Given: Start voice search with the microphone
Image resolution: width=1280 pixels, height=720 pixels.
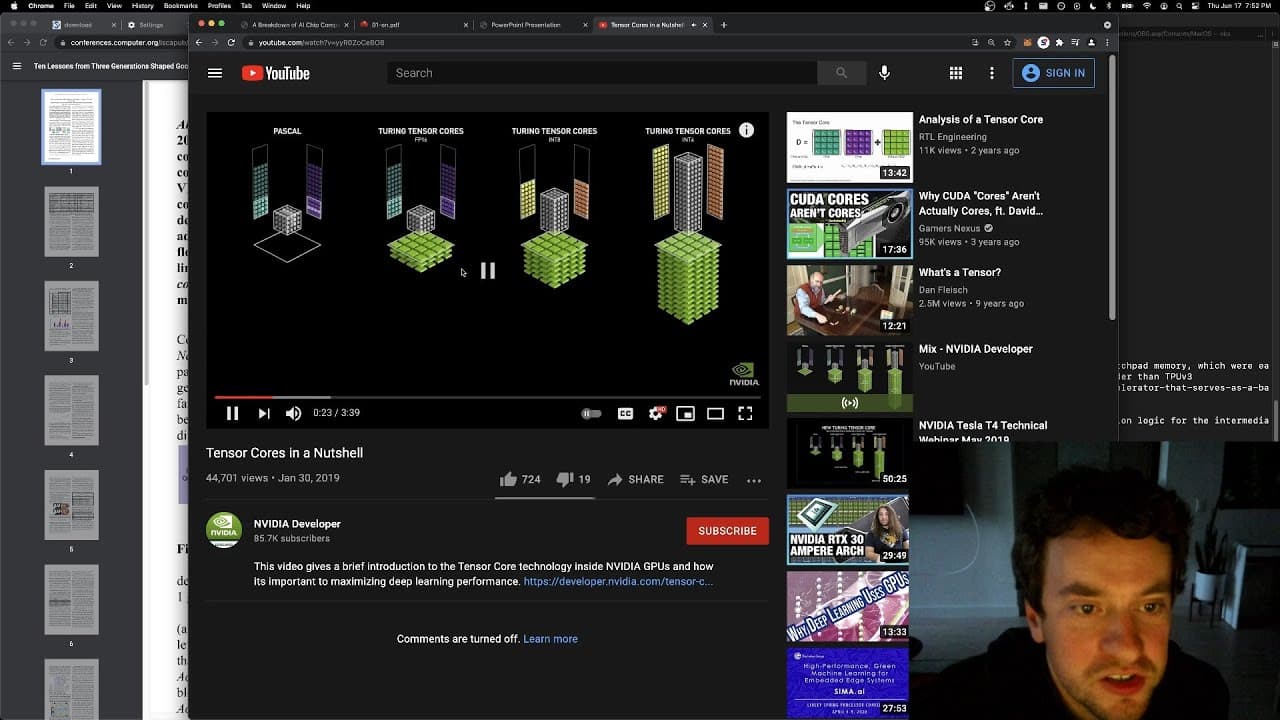Looking at the screenshot, I should click(x=884, y=73).
